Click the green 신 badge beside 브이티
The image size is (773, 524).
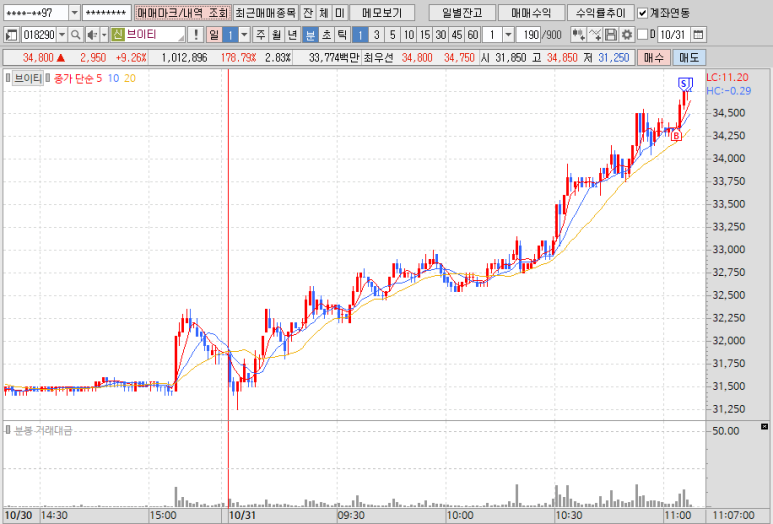[117, 35]
